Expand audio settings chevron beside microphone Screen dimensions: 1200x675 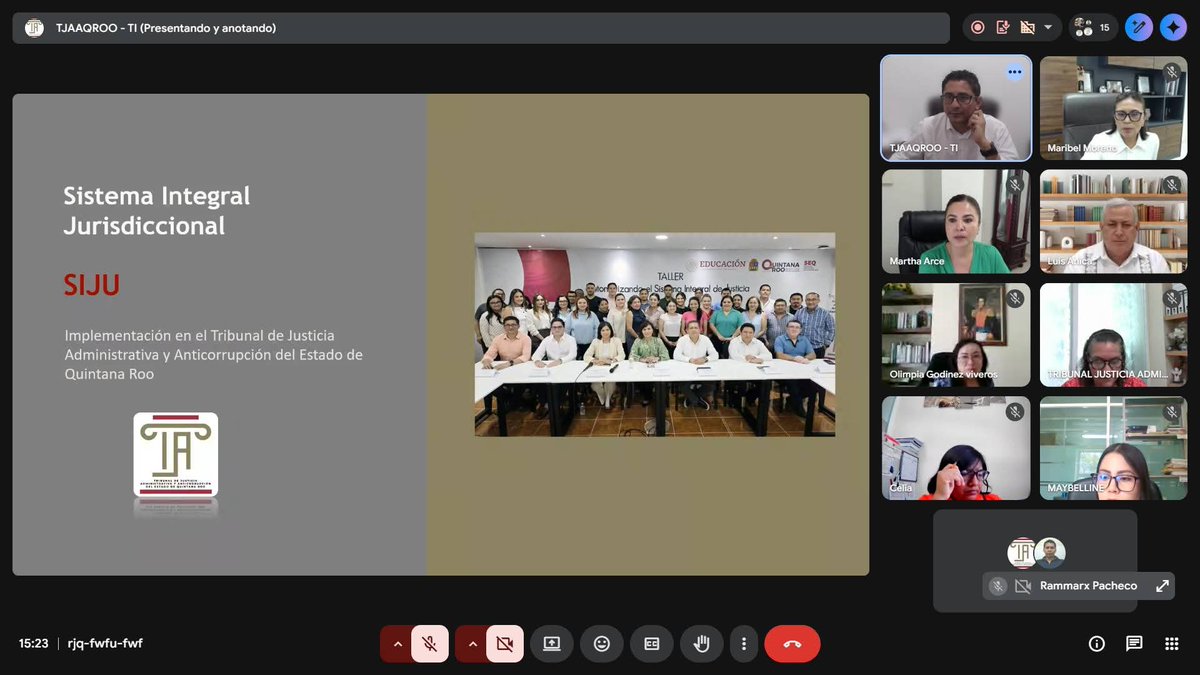pos(398,644)
